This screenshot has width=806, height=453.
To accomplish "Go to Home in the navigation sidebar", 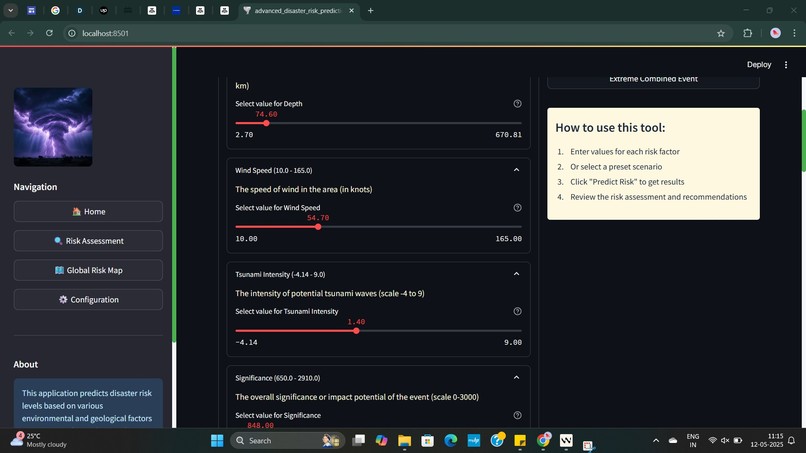I will [x=88, y=211].
